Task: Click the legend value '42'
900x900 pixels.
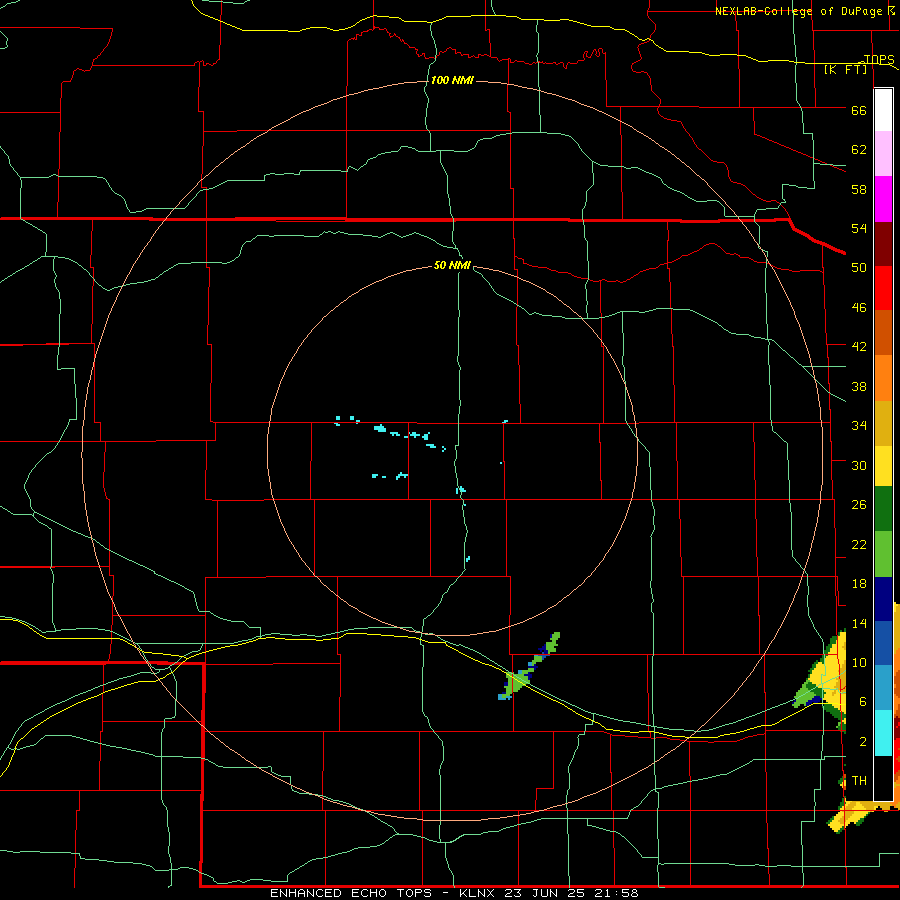Action: click(x=859, y=347)
